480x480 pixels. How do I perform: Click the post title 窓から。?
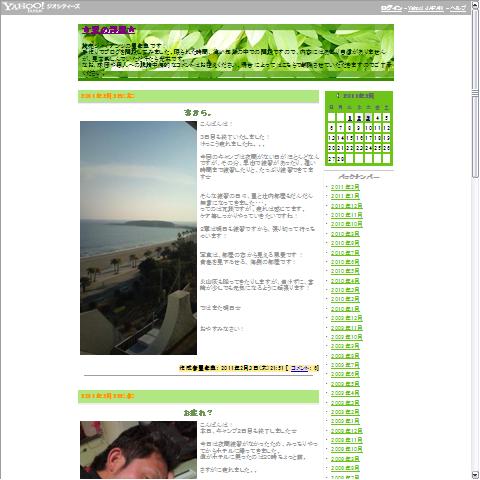click(x=198, y=113)
